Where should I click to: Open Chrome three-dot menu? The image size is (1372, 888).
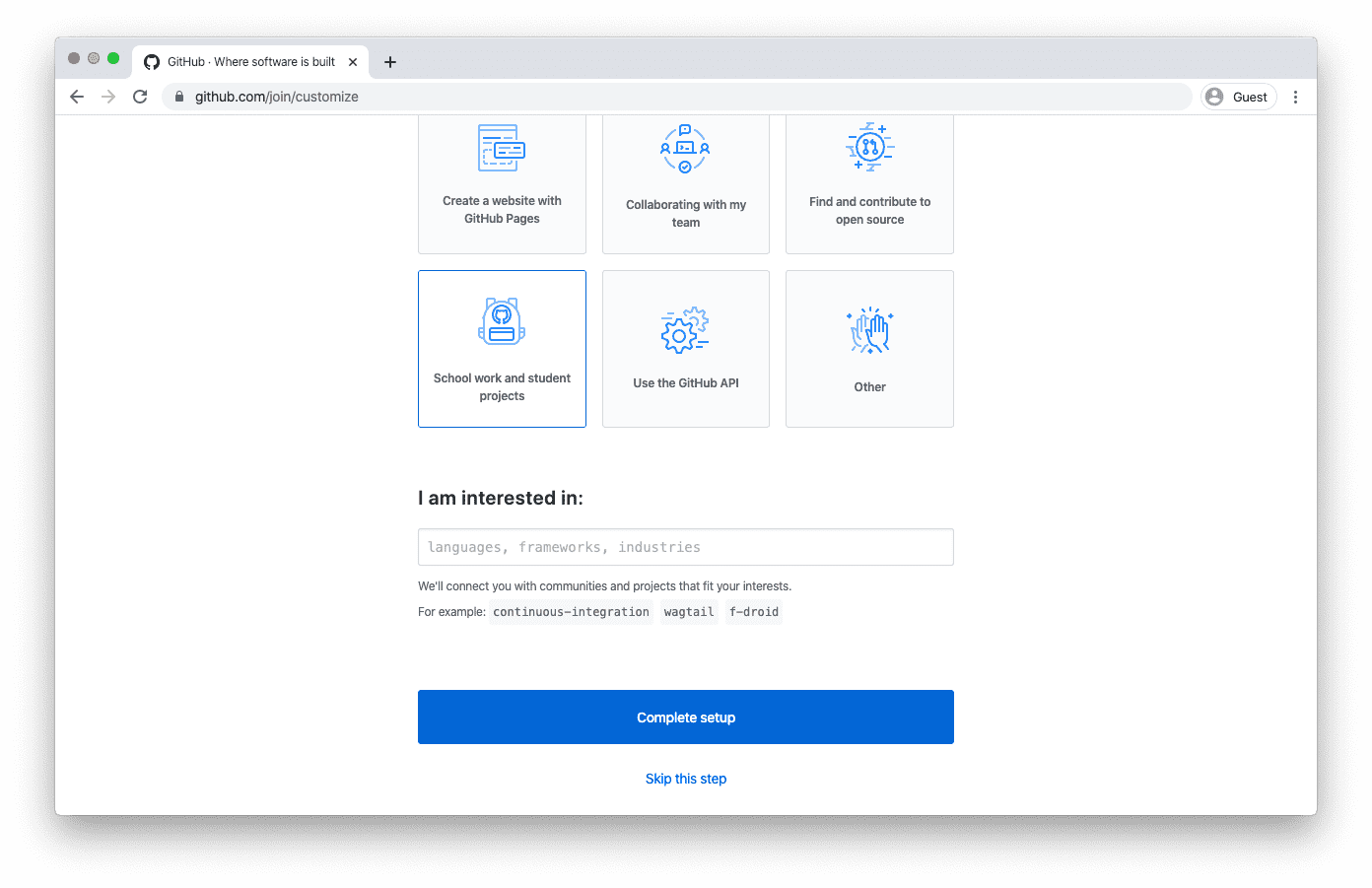(1295, 97)
